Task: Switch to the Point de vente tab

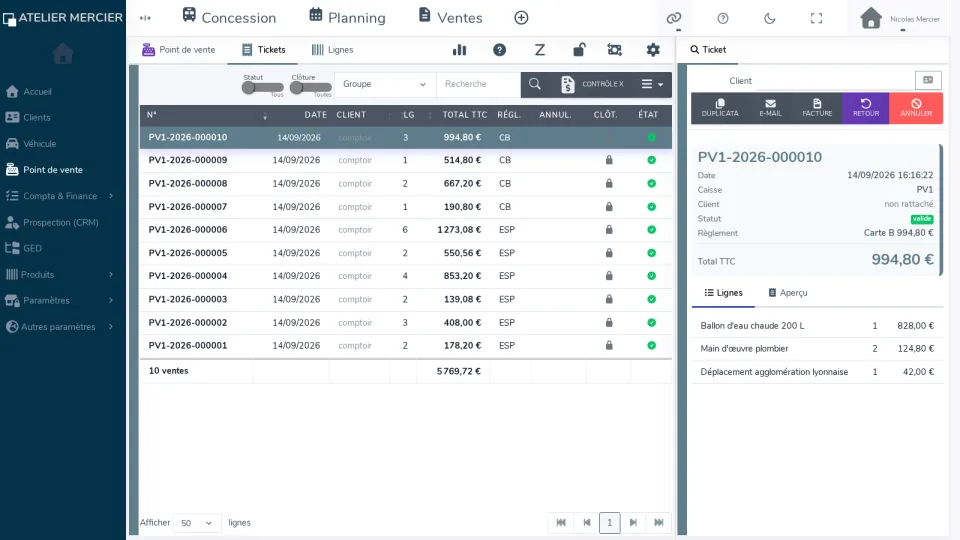Action: tap(179, 50)
